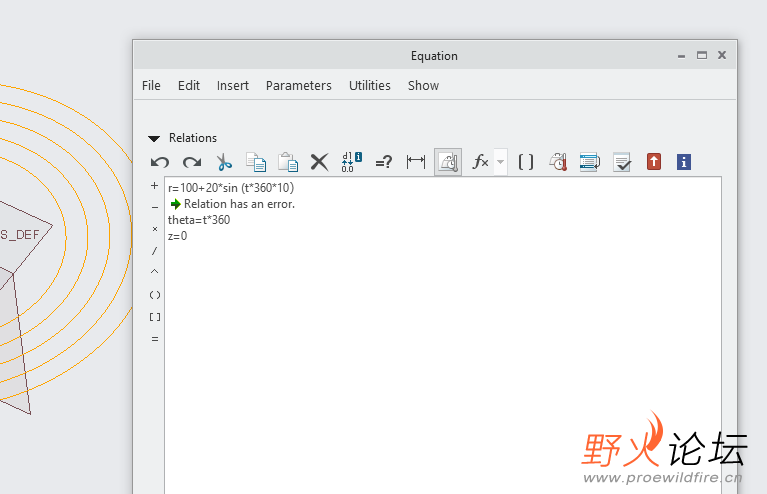Click the icon right of brackets icon
This screenshot has height=494, width=767.
pos(558,162)
